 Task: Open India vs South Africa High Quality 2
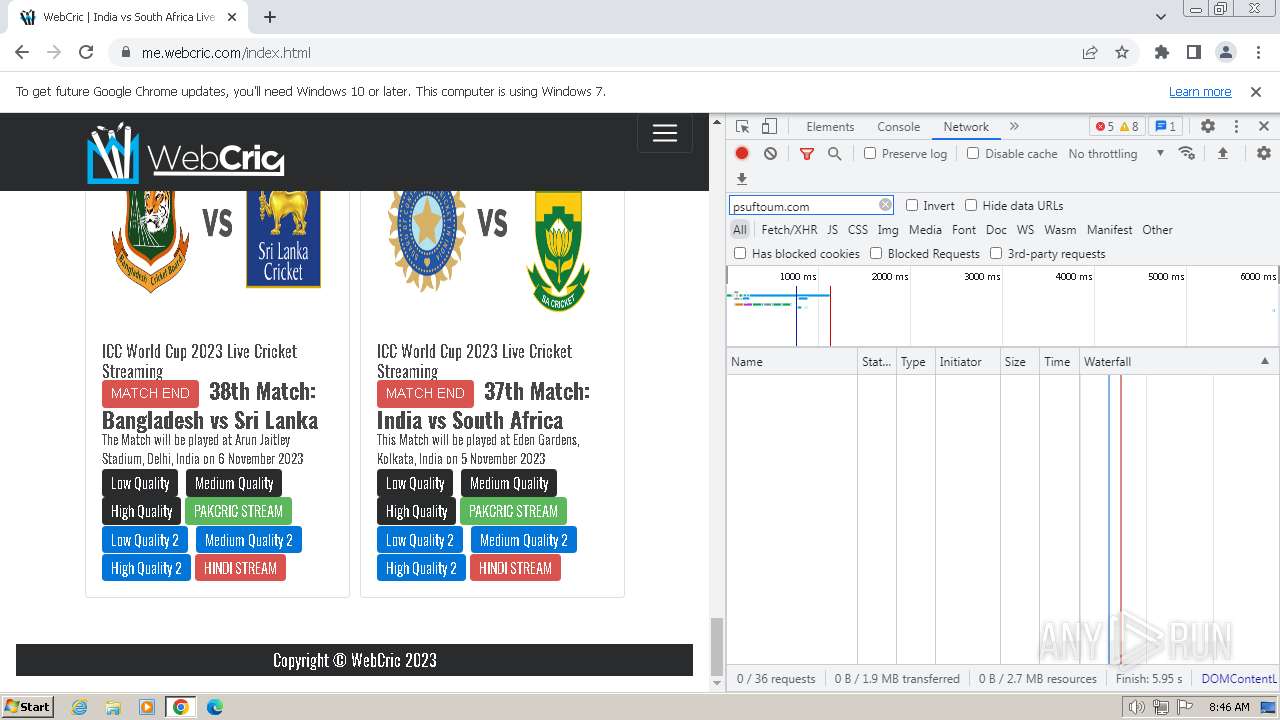click(421, 568)
